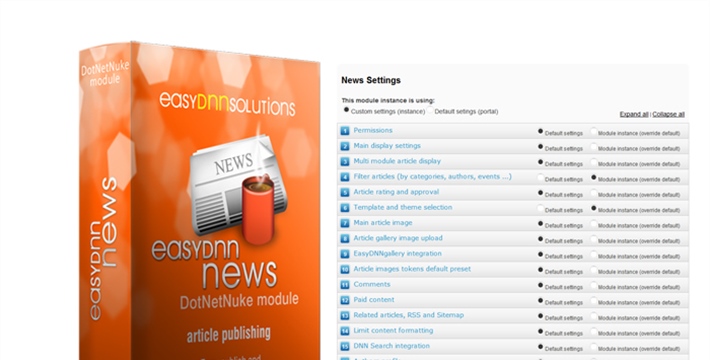Click number 9 icon beside EasyDNNgallery integration

[x=345, y=254]
